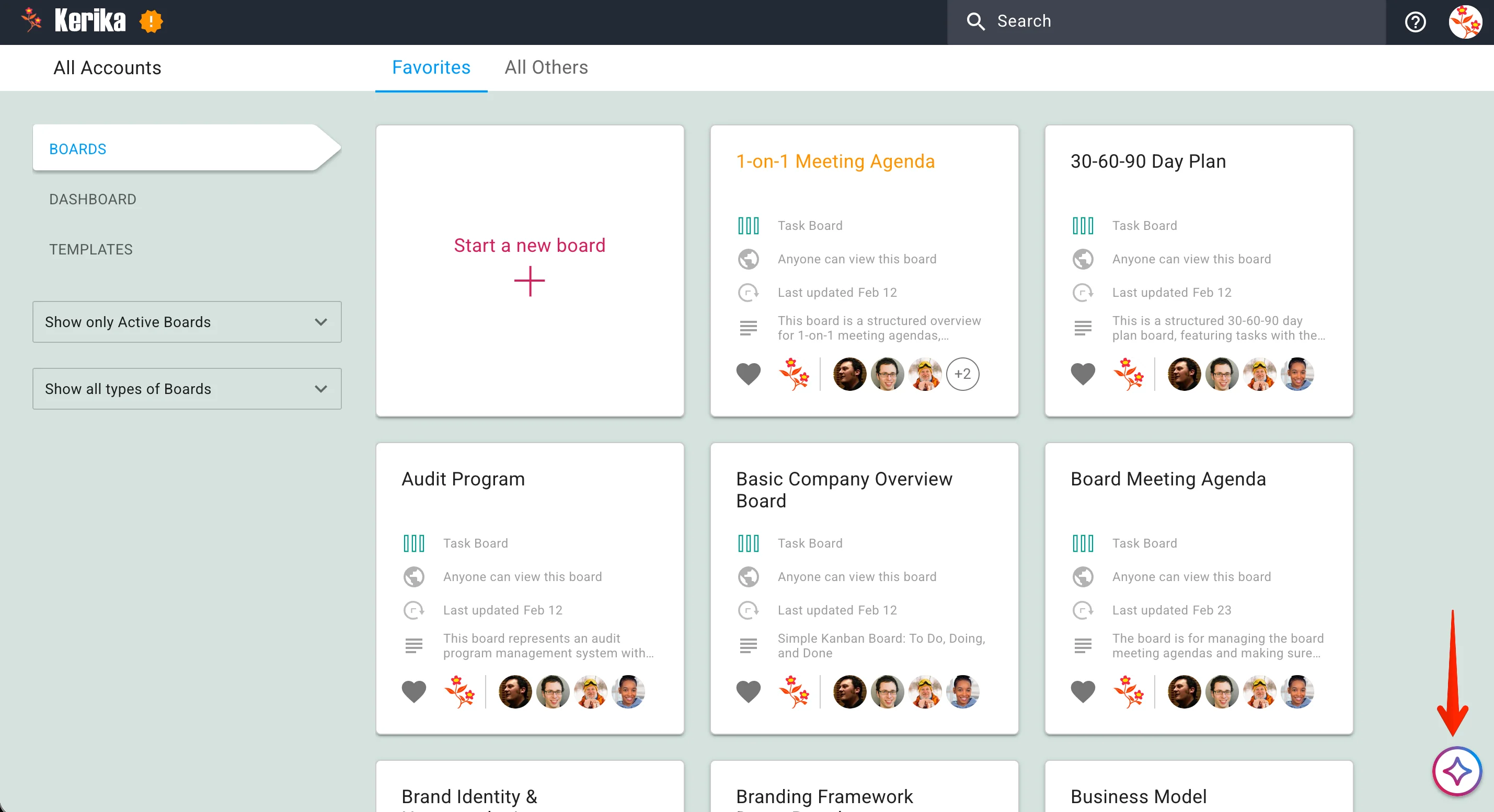Image resolution: width=1494 pixels, height=812 pixels.
Task: Click the orange alert badge beside Kerika logo
Action: 151,22
